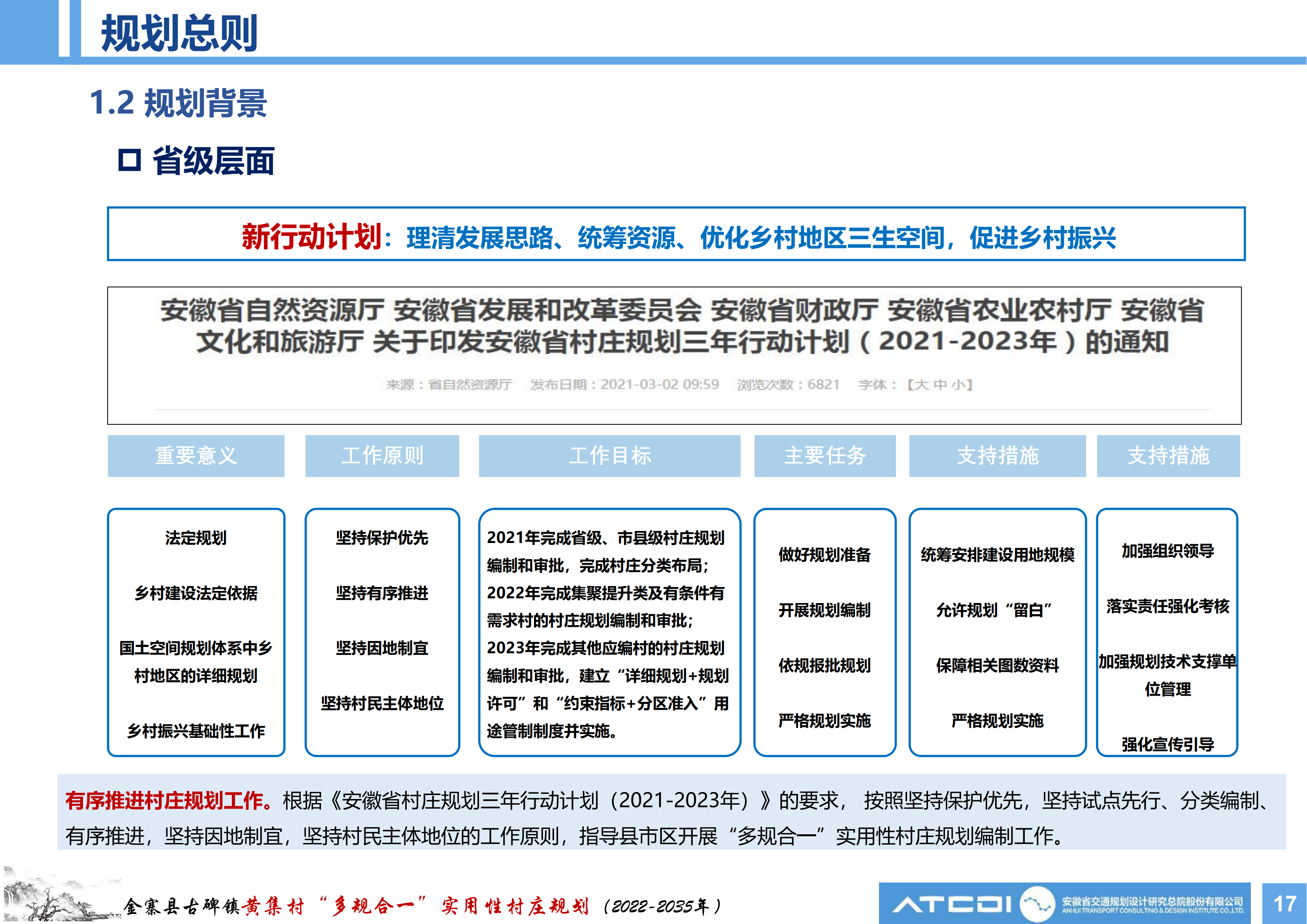Screen dimensions: 1307x924
Task: Click the item 做好规划准备
Action: [825, 554]
